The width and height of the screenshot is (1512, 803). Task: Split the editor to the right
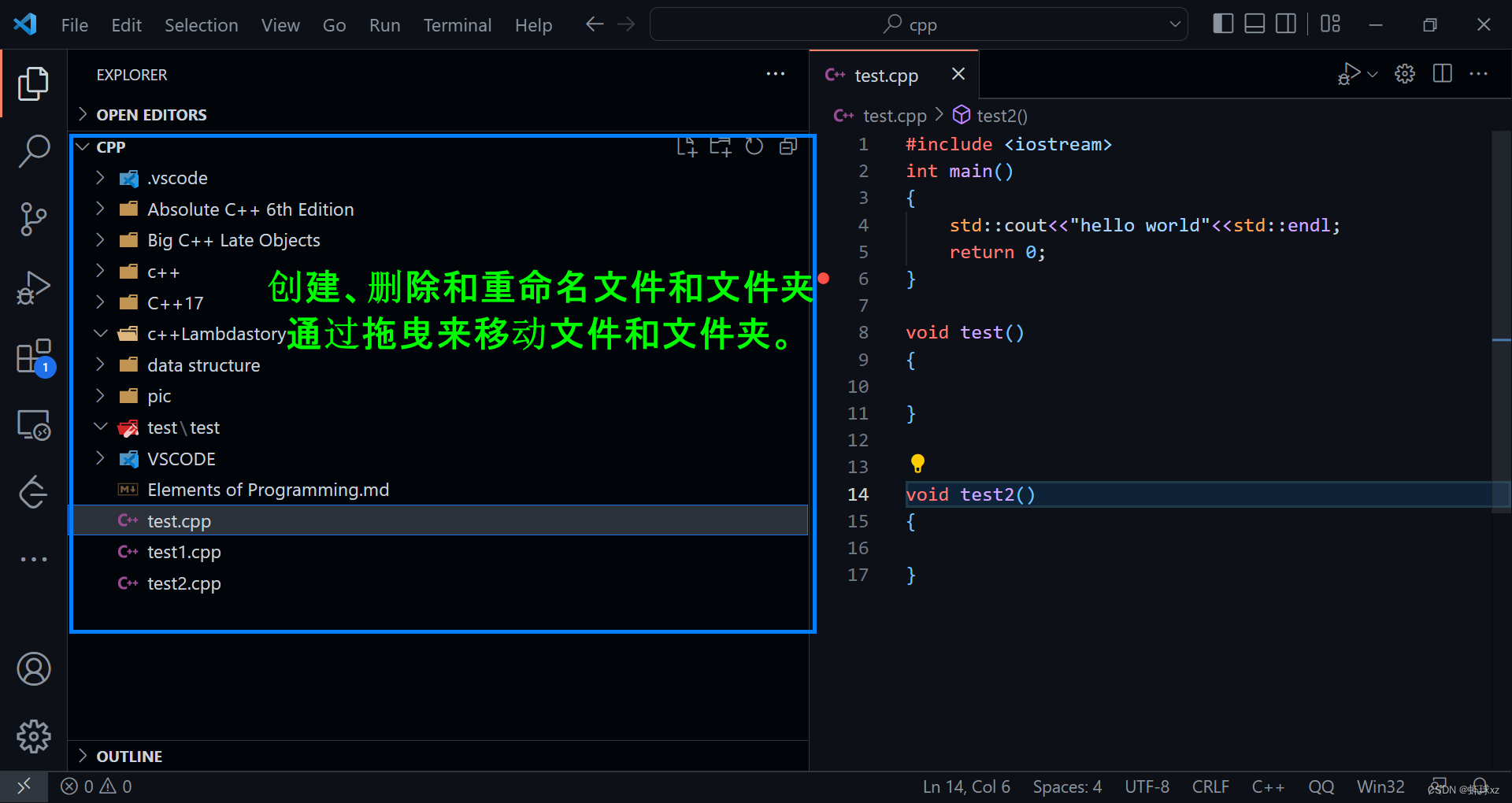point(1443,74)
